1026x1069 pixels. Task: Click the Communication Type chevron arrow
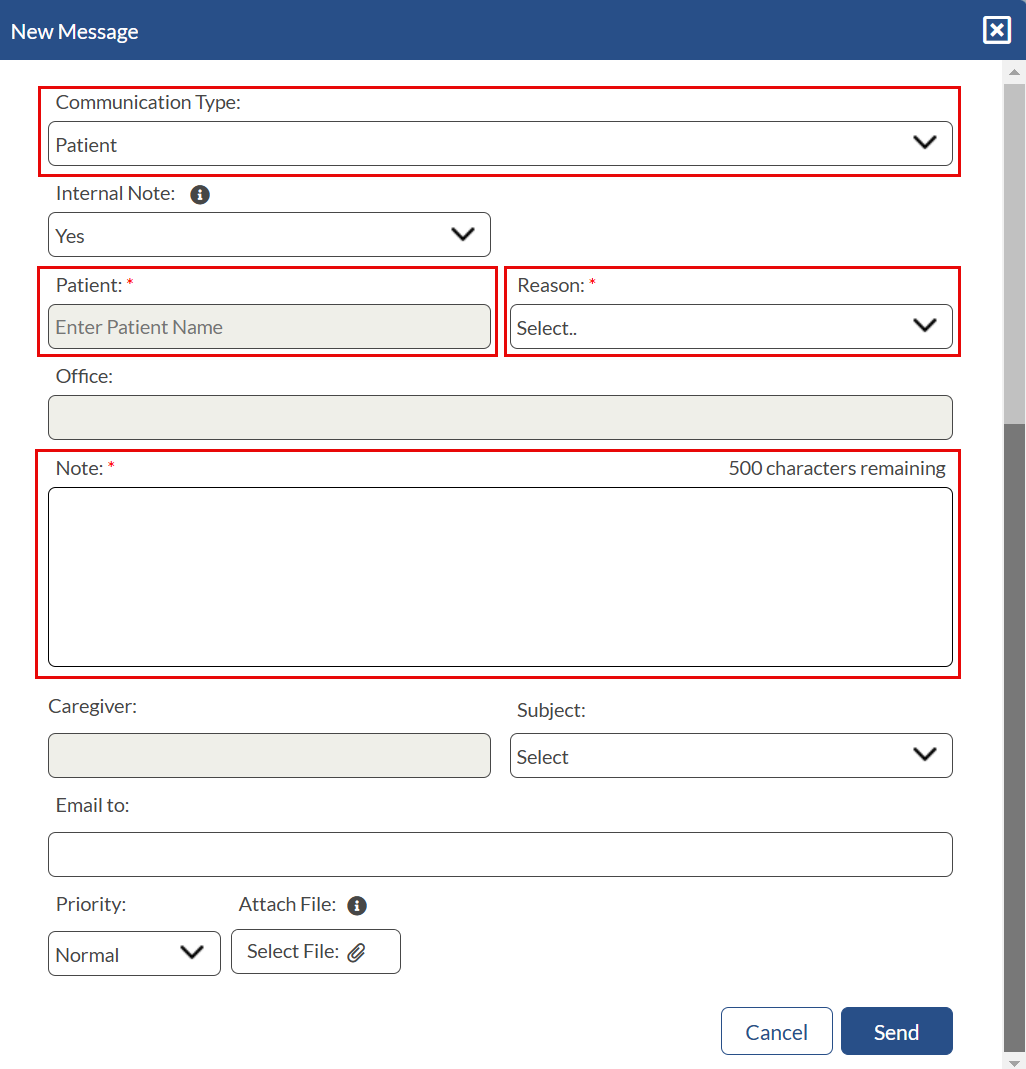point(923,143)
